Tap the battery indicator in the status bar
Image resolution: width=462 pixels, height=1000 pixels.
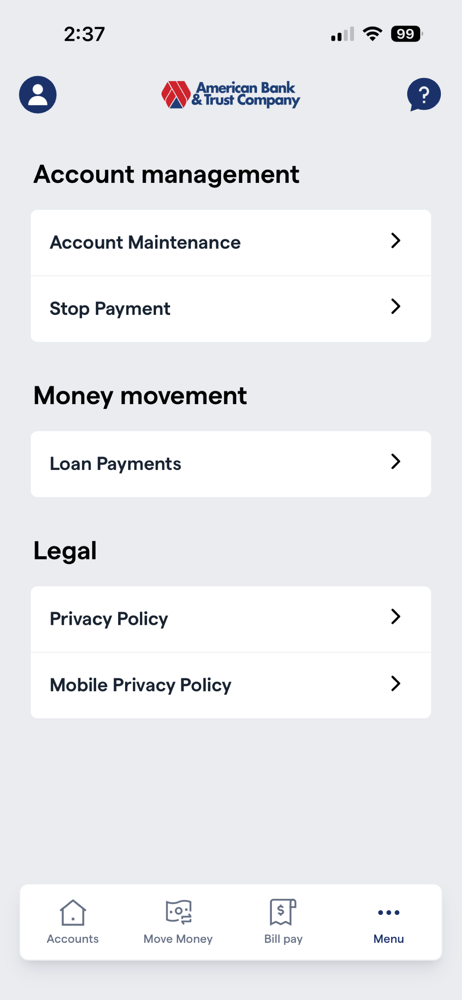click(x=406, y=34)
